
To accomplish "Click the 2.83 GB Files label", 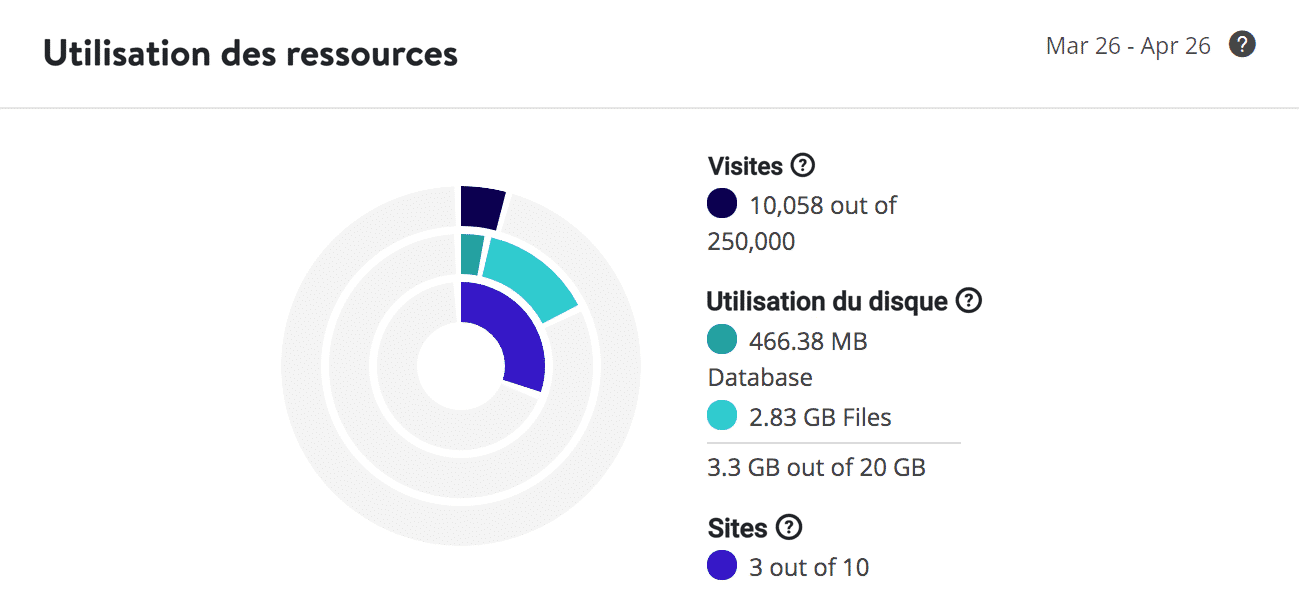I will 820,416.
